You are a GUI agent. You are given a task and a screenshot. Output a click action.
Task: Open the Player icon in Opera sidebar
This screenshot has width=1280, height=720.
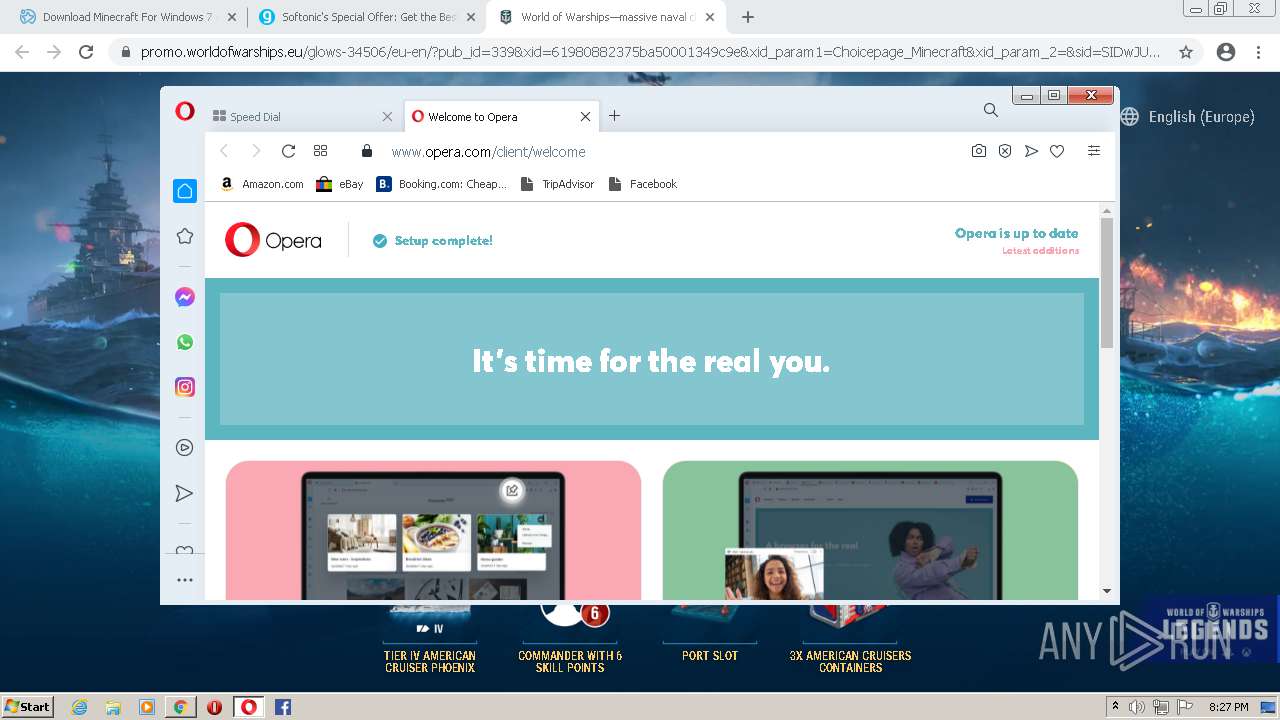coord(185,448)
